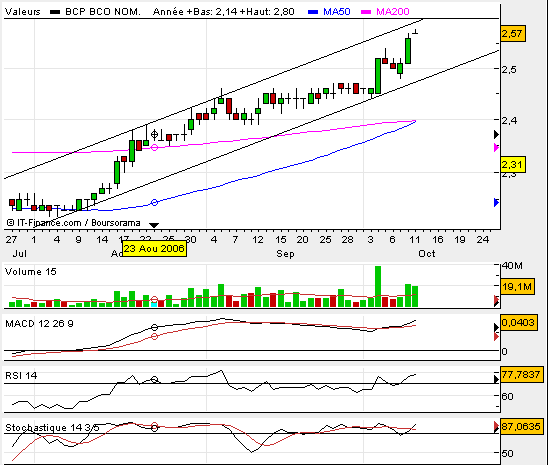This screenshot has width=548, height=465.
Task: Click the black circle marker on MACD line
Action: coord(154,327)
